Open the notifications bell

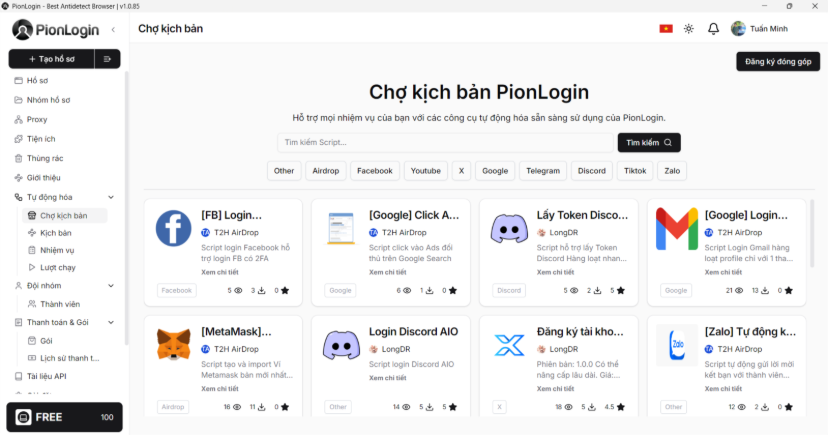(x=713, y=29)
